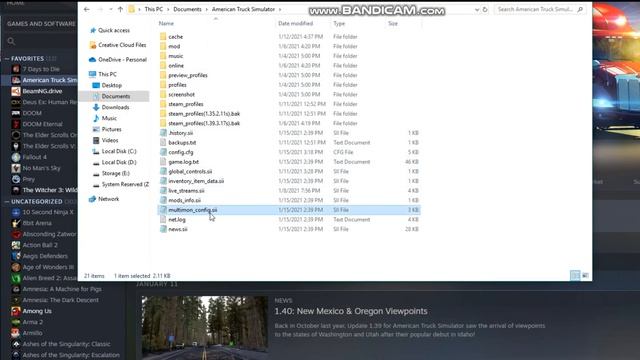Click the cache folder icon

[x=163, y=37]
